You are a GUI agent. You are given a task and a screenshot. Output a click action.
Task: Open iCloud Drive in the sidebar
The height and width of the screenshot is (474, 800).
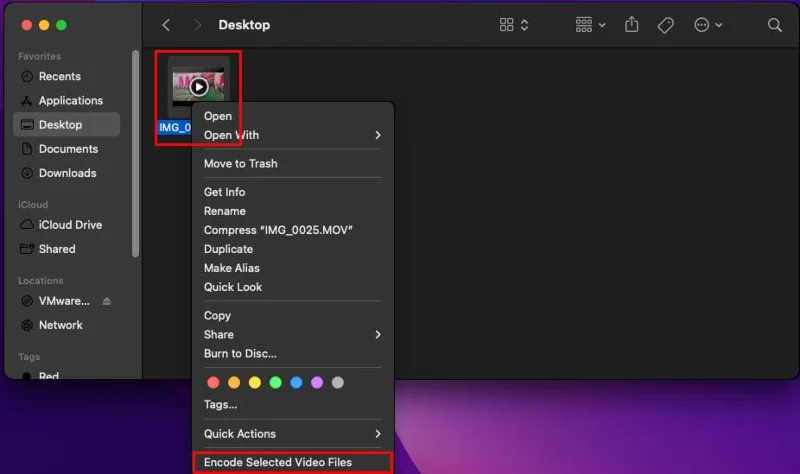pyautogui.click(x=66, y=225)
